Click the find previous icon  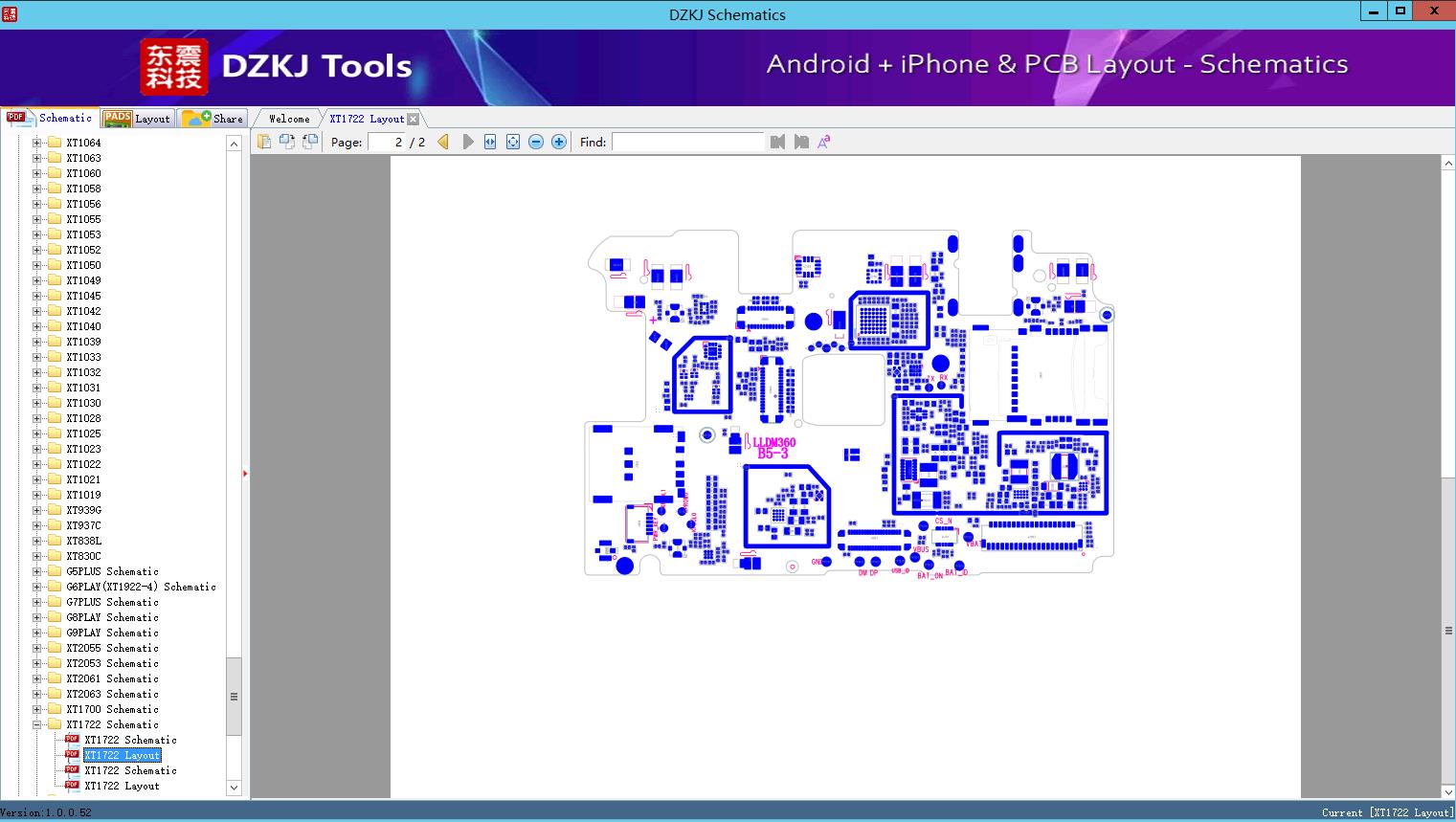(777, 142)
